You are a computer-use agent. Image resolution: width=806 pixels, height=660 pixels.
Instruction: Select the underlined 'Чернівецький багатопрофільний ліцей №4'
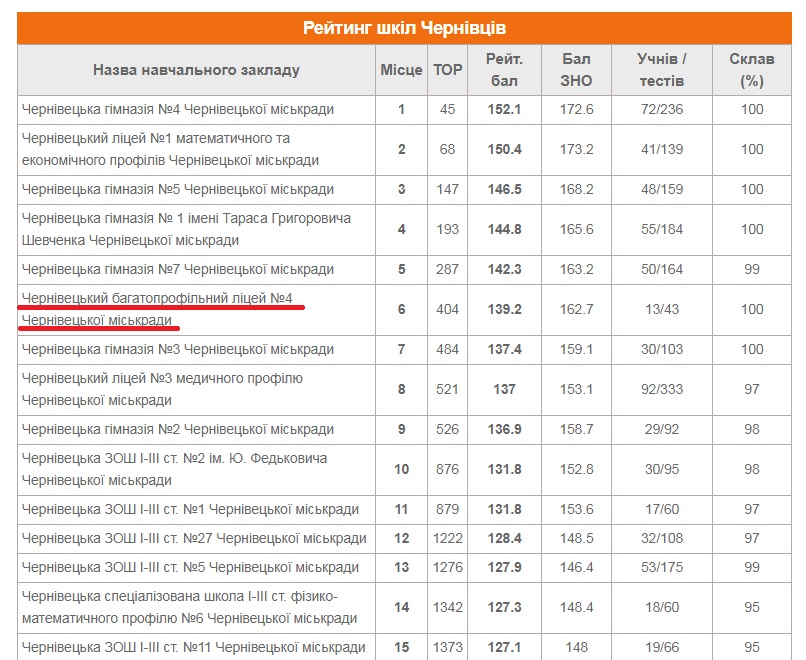(x=157, y=309)
